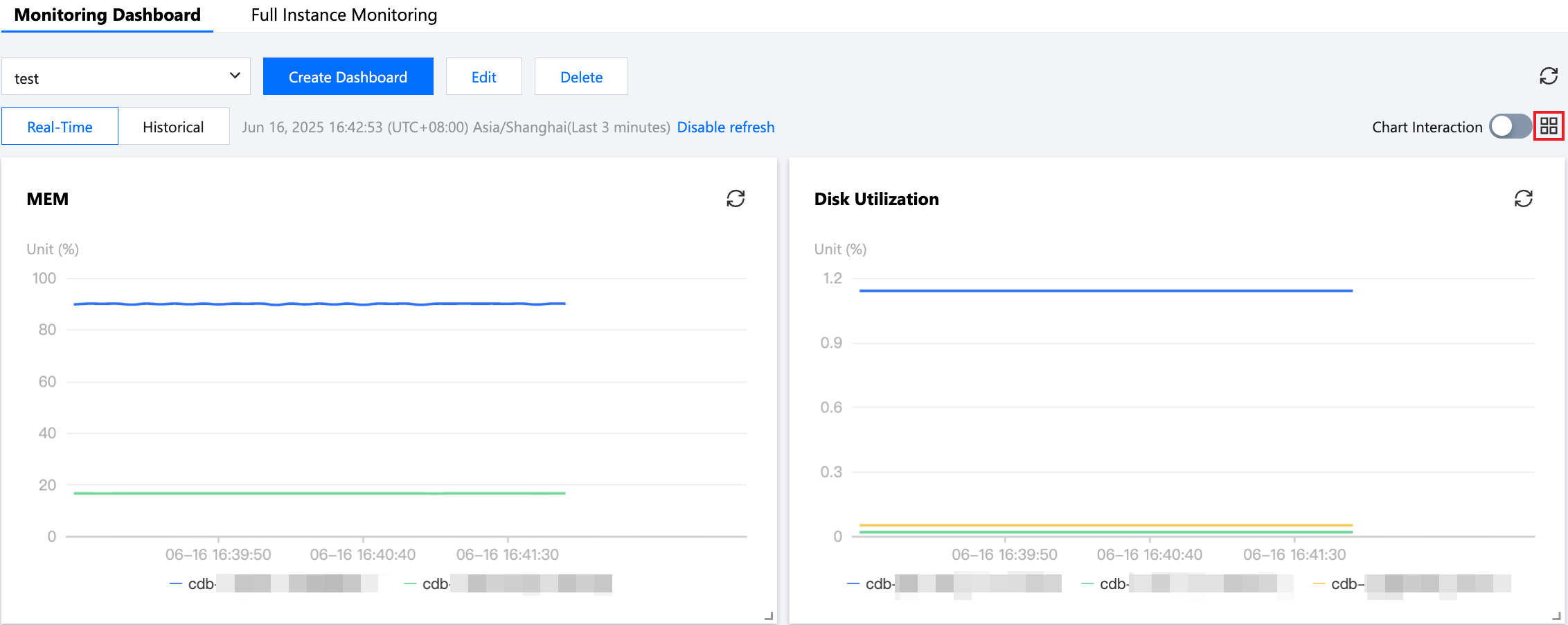Viewport: 1568px width, 625px height.
Task: Open the test dashboard dropdown
Action: [125, 77]
